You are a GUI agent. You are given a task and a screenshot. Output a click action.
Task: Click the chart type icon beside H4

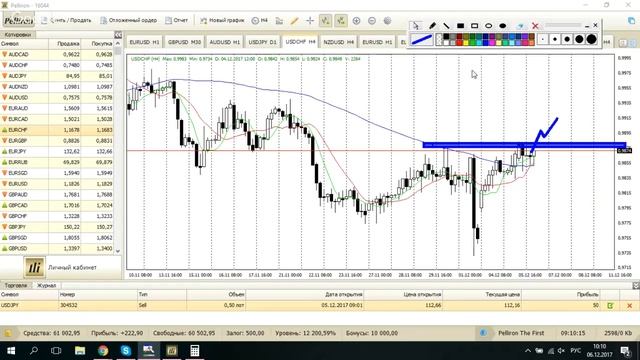(x=279, y=20)
